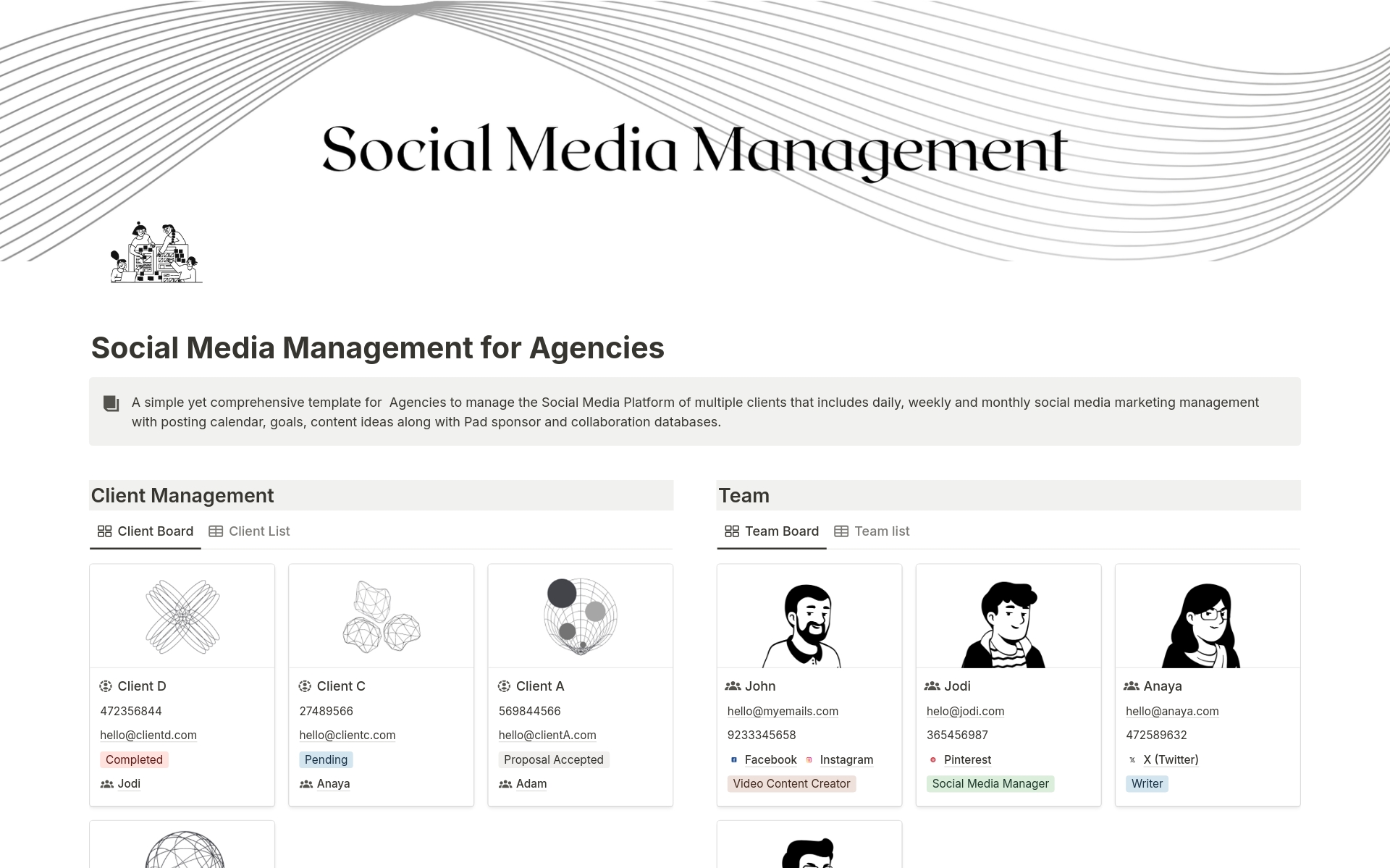The image size is (1390, 868).
Task: Click Instagram tag on John's card
Action: point(846,759)
